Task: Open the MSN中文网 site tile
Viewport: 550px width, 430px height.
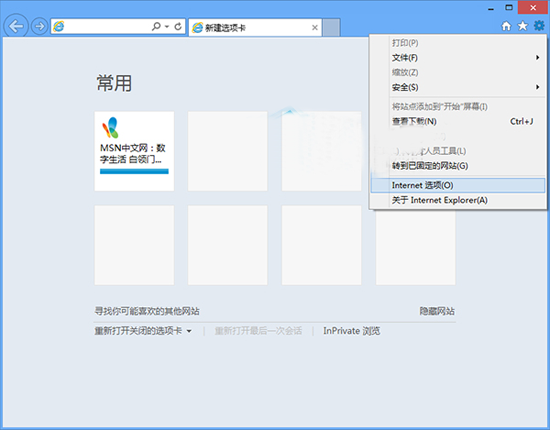Action: 134,151
